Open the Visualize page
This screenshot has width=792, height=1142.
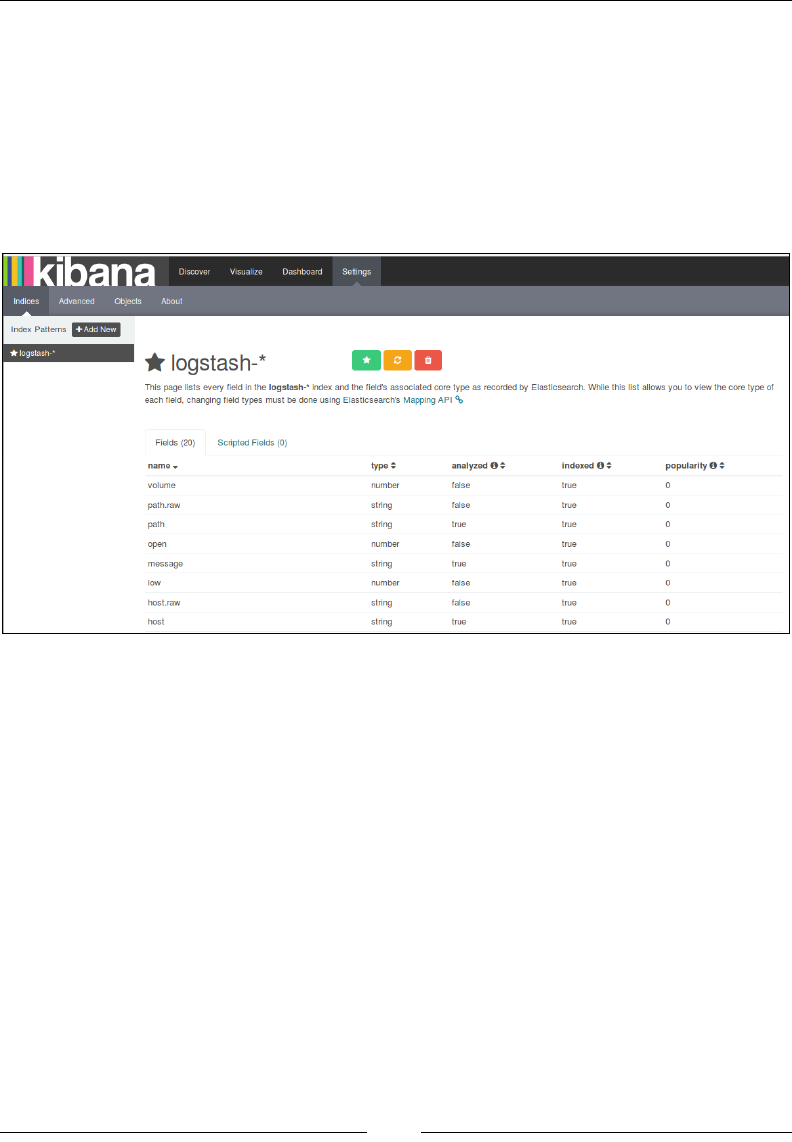tap(246, 272)
